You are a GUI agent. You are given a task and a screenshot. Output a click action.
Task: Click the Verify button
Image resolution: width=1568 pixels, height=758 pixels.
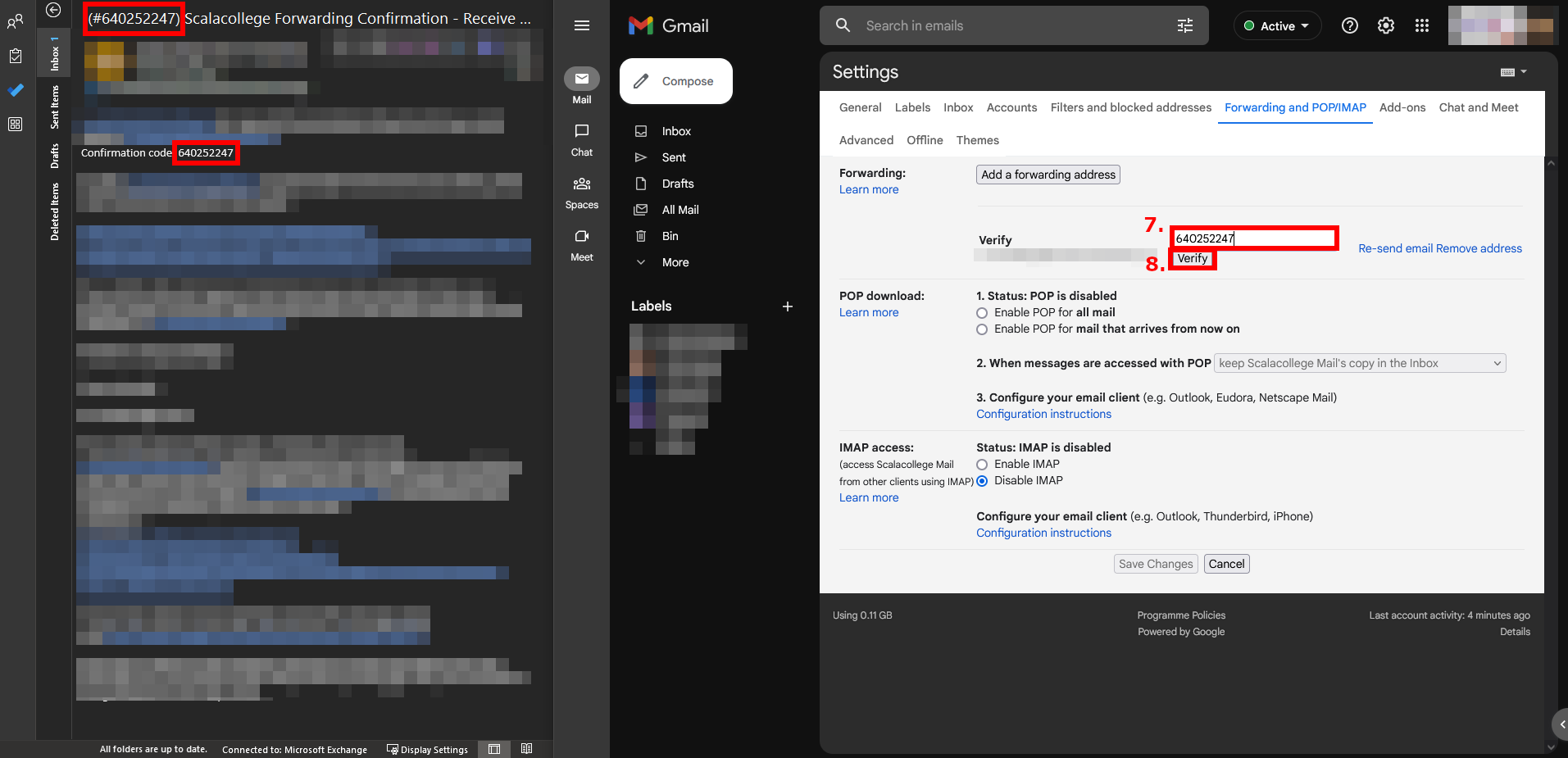point(1193,258)
